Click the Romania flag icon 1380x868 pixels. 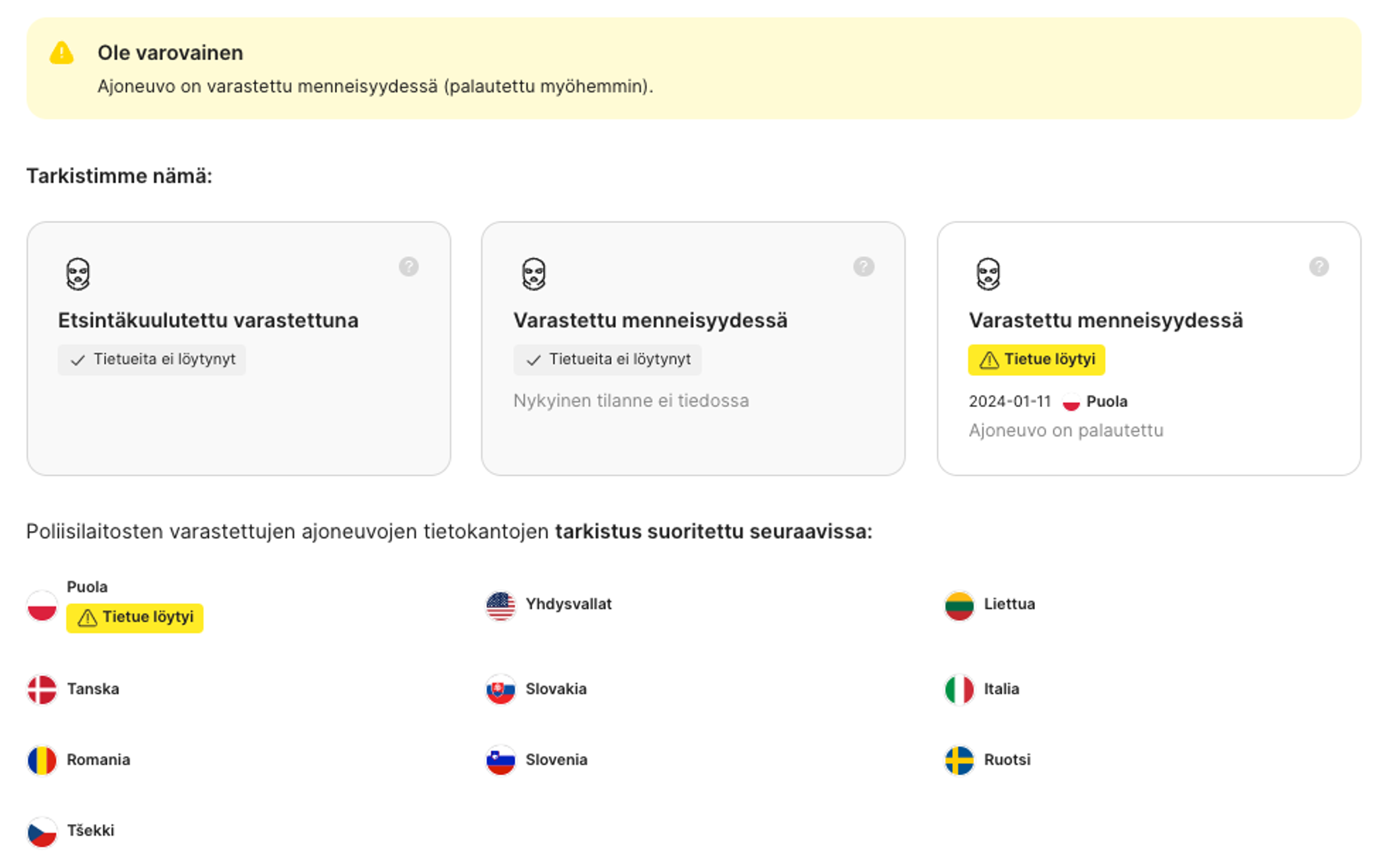click(42, 760)
